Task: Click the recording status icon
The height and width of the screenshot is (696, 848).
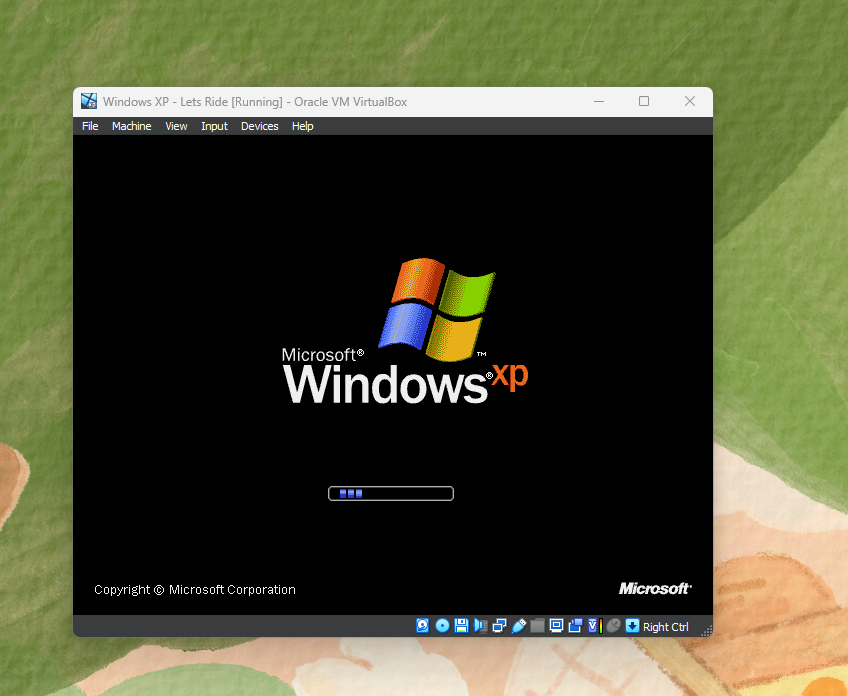Action: (575, 626)
